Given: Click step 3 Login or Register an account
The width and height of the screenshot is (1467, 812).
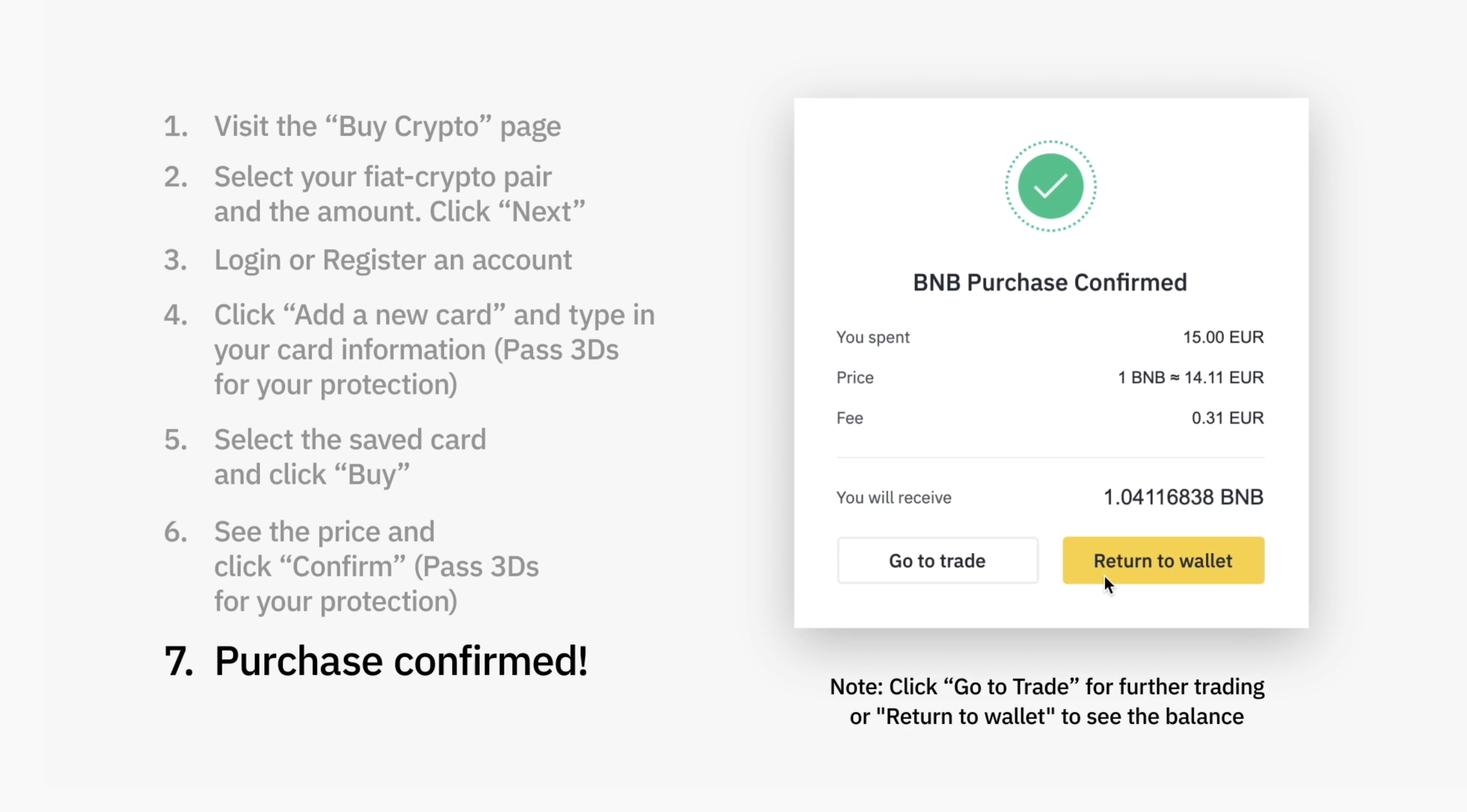Looking at the screenshot, I should click(x=368, y=260).
